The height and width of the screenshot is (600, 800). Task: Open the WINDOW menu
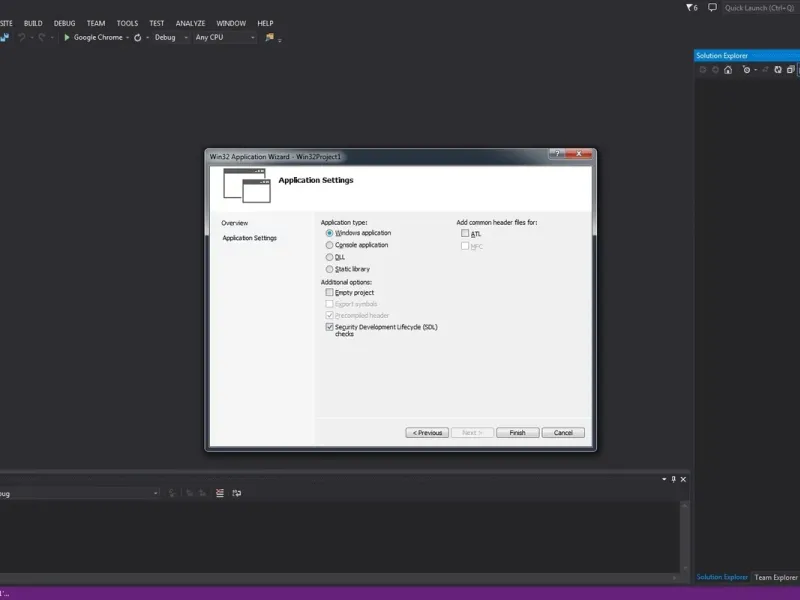pos(231,23)
